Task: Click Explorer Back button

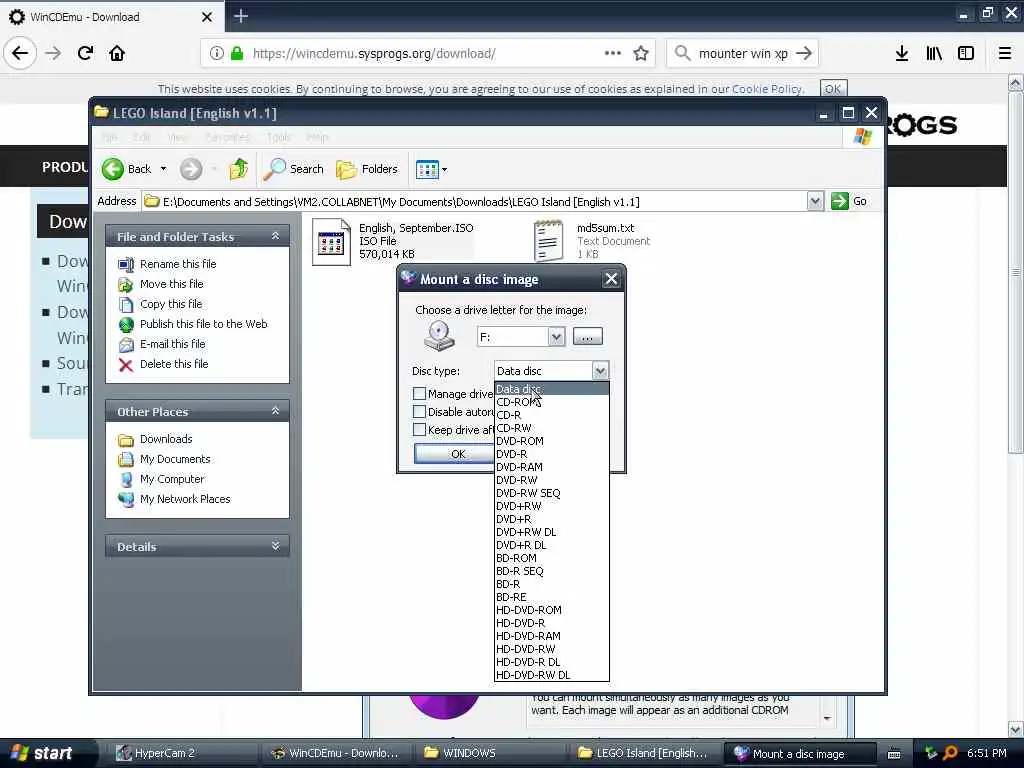Action: pos(127,169)
